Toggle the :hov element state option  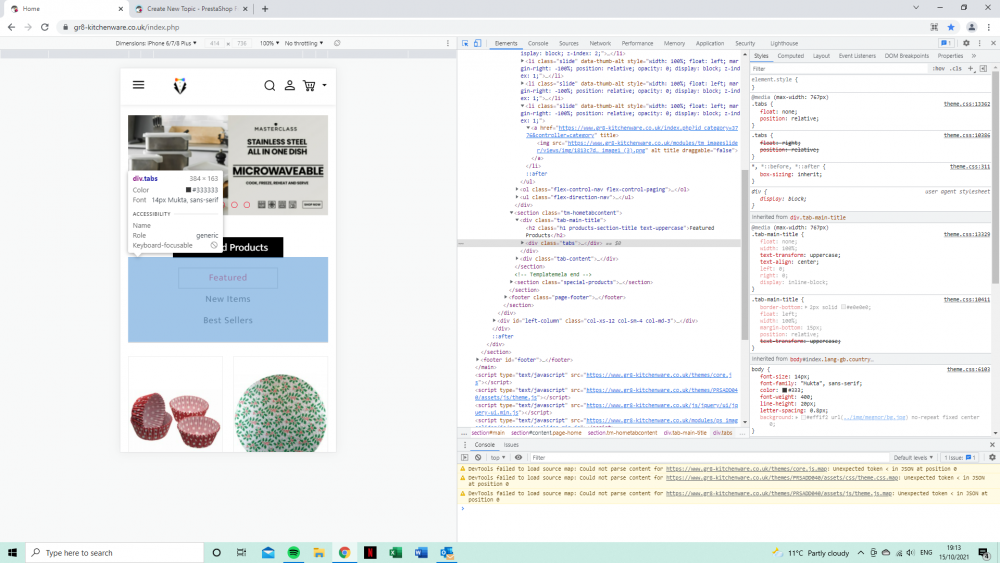point(939,68)
